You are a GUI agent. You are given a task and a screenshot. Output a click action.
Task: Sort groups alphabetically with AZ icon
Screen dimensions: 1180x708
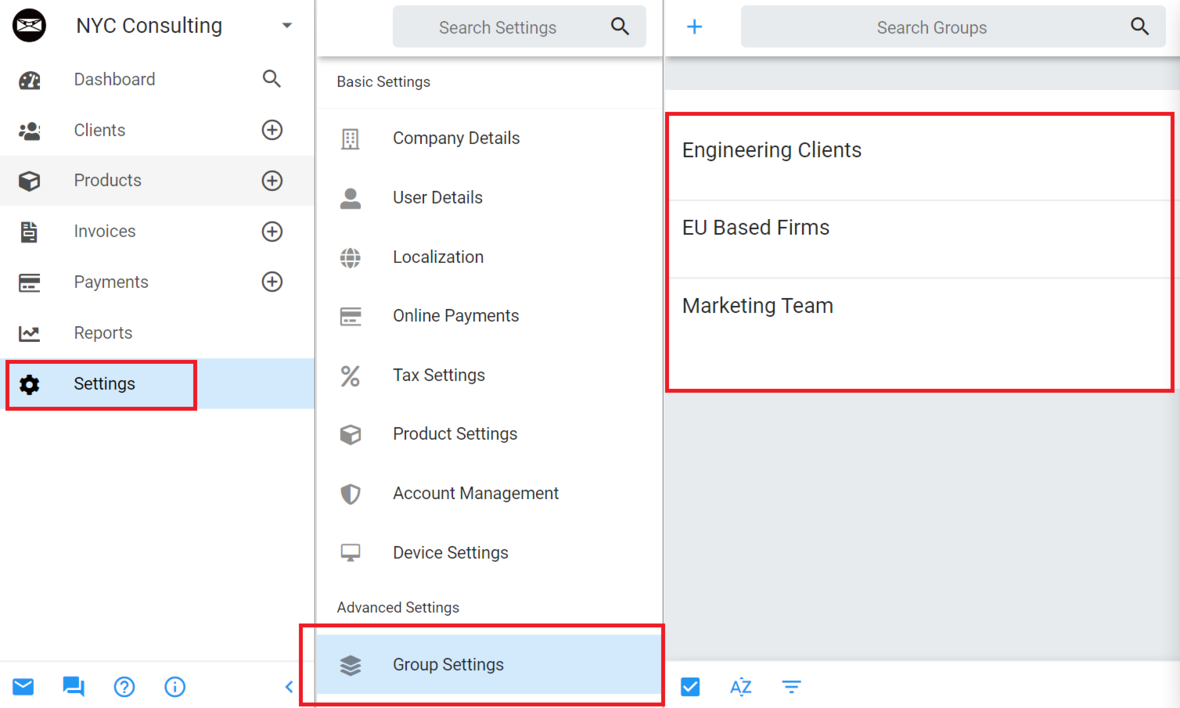point(741,687)
